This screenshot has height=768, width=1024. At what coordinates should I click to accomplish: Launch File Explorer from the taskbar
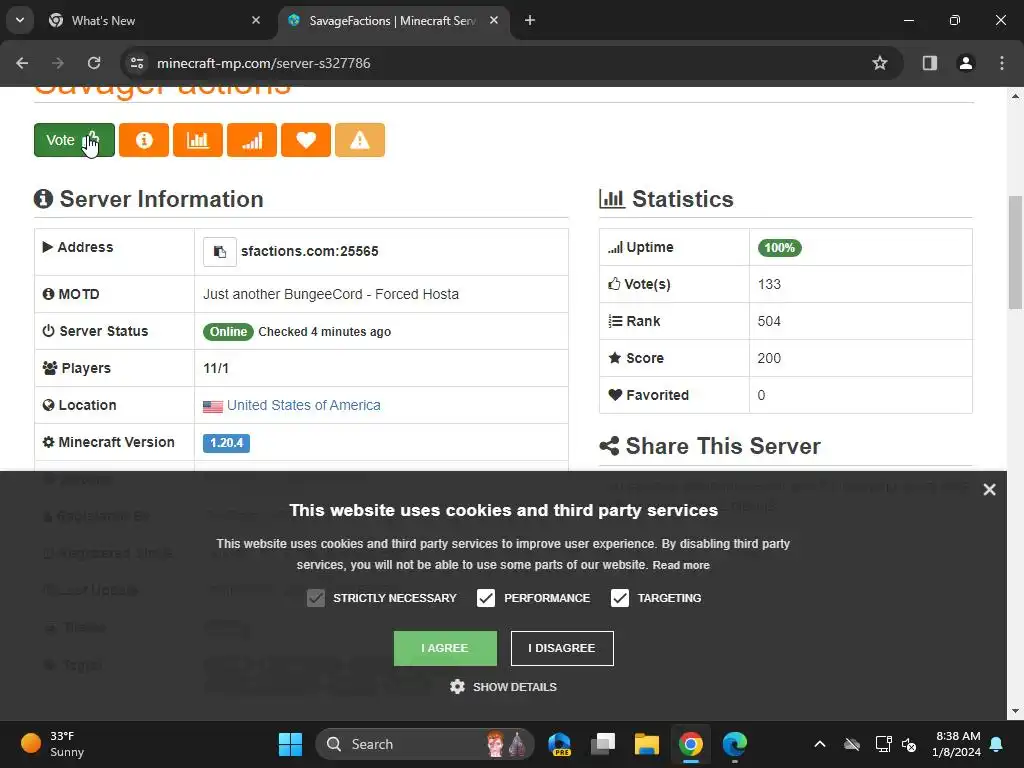point(647,744)
